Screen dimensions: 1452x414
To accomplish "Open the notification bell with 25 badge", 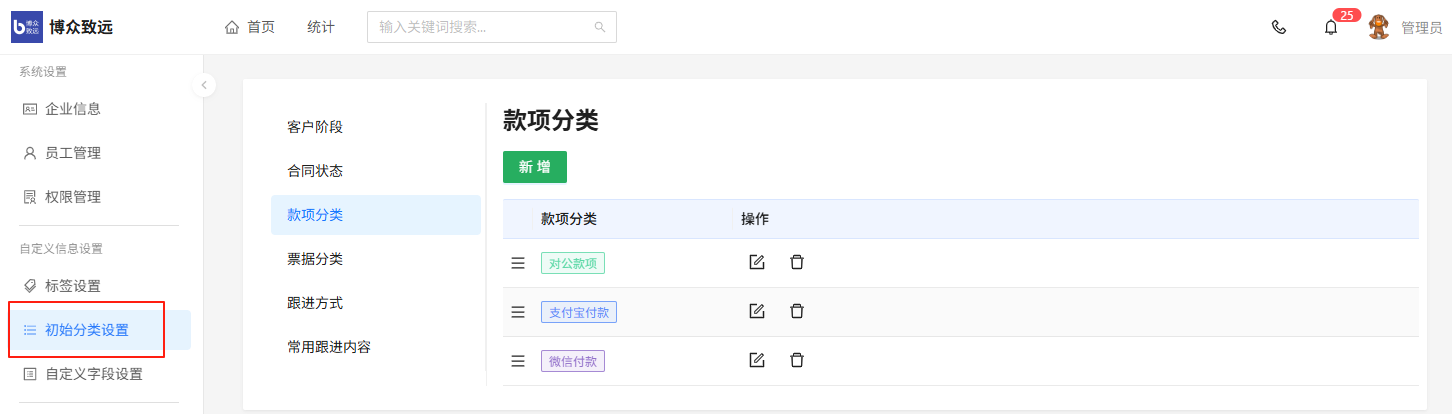I will 1330,27.
